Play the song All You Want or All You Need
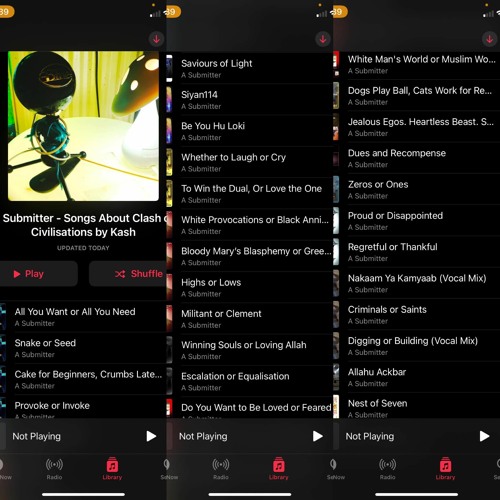 [x=83, y=317]
